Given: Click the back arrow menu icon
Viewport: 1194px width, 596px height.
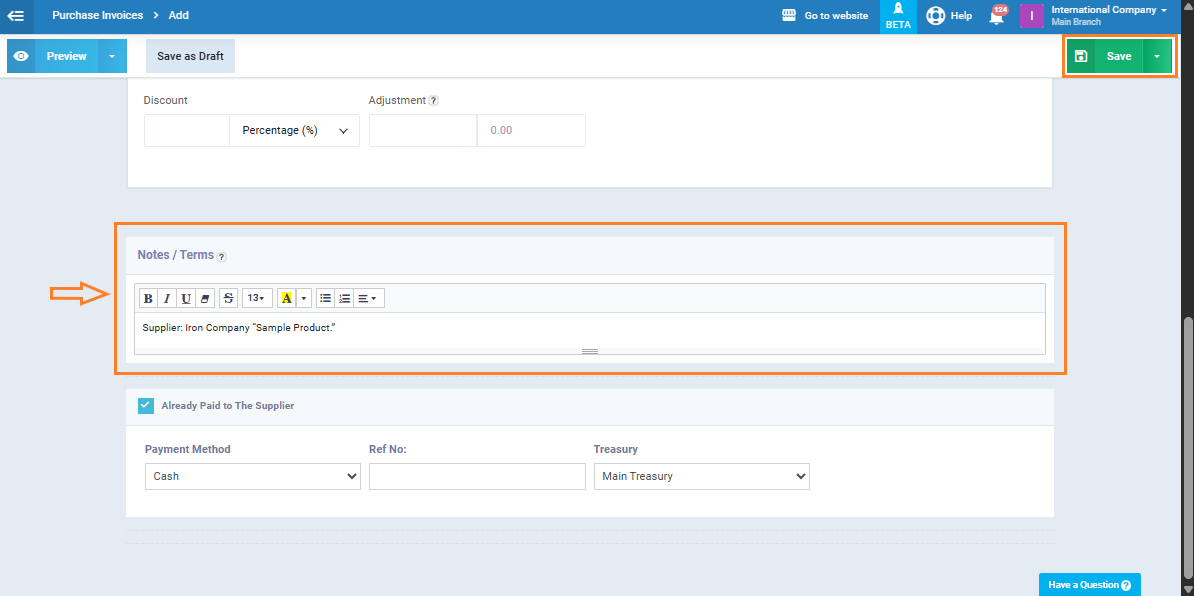Looking at the screenshot, I should click(16, 16).
